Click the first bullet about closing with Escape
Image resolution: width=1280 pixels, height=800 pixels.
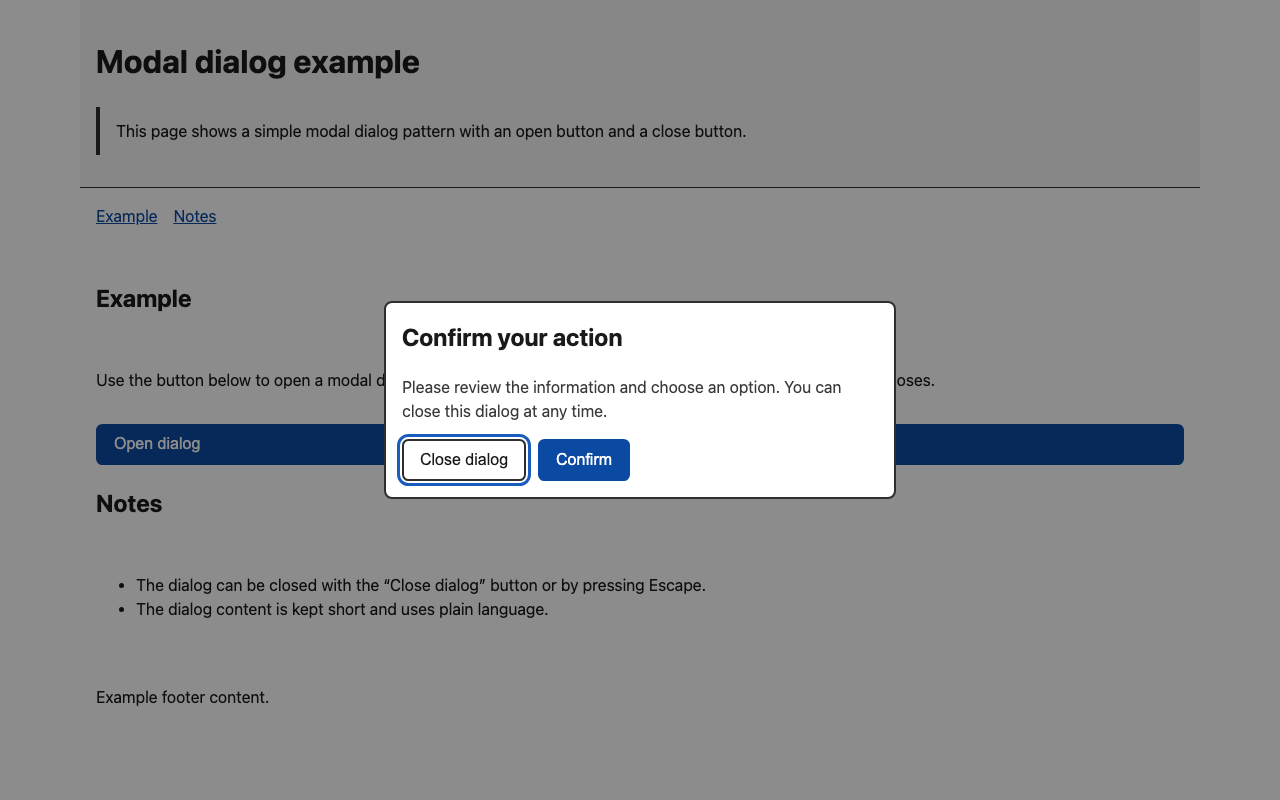421,585
